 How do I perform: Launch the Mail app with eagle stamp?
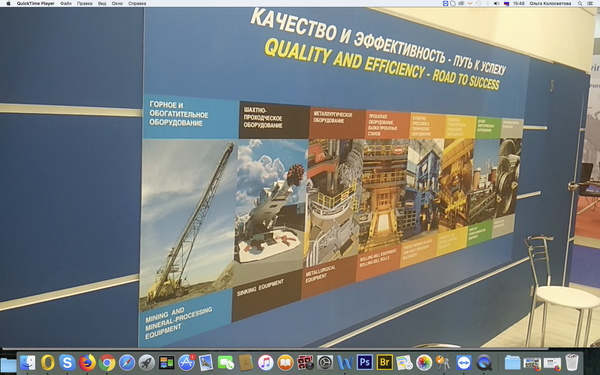[206, 362]
